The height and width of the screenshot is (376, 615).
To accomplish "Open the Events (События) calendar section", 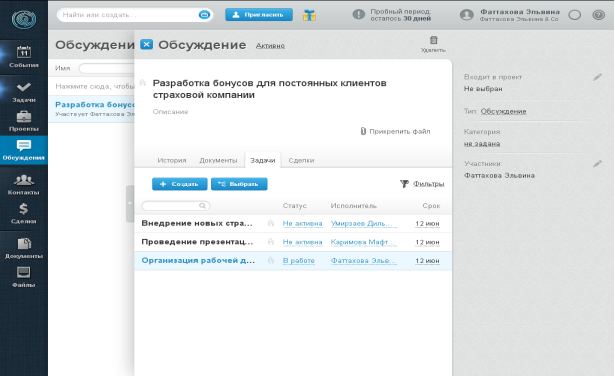I will click(x=24, y=56).
